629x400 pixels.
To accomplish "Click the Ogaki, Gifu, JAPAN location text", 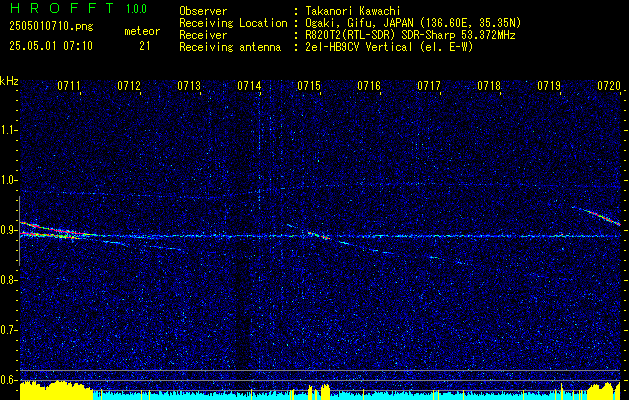I will [x=413, y=23].
